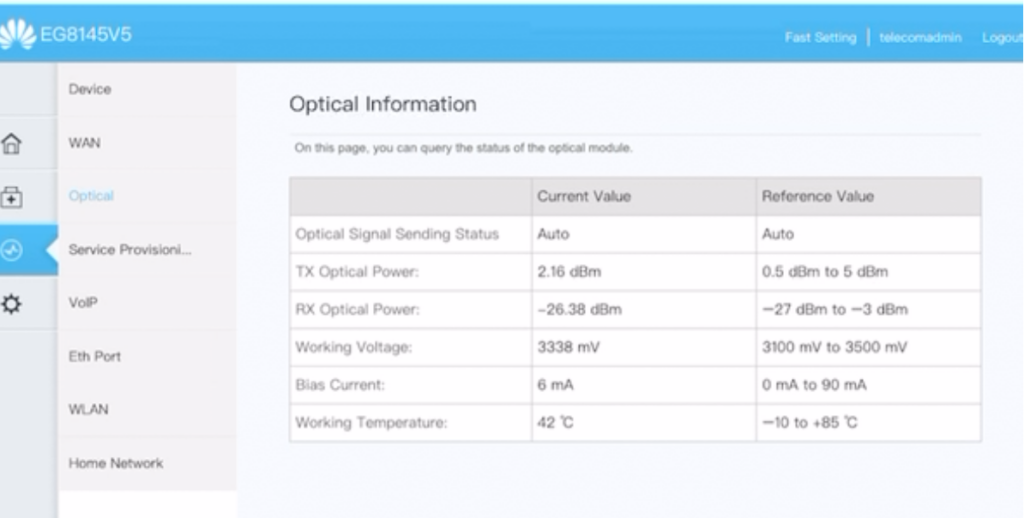
Task: Click the Reference Value column header
Action: click(818, 197)
